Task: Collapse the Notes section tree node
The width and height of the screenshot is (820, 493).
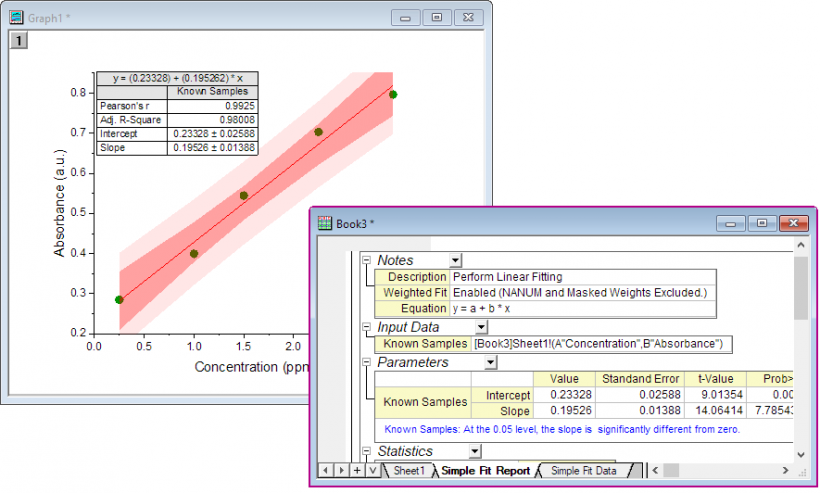Action: (x=366, y=260)
